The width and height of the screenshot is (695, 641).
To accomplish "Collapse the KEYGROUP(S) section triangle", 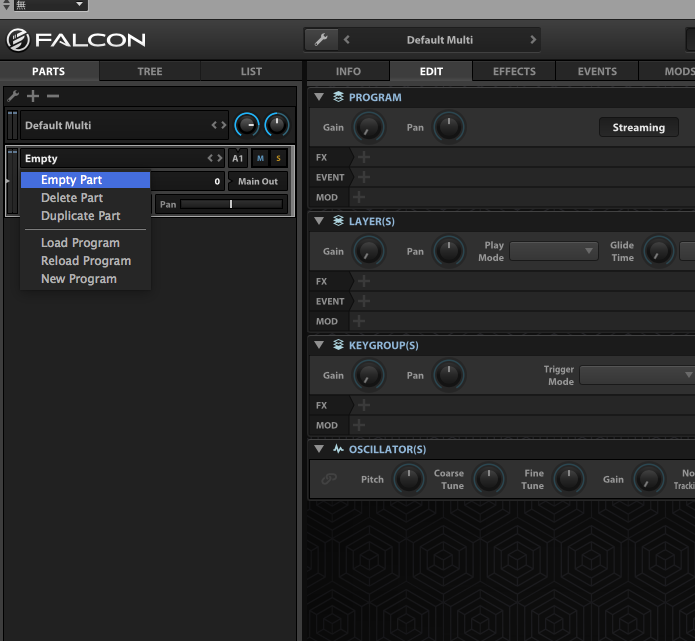I will click(319, 345).
